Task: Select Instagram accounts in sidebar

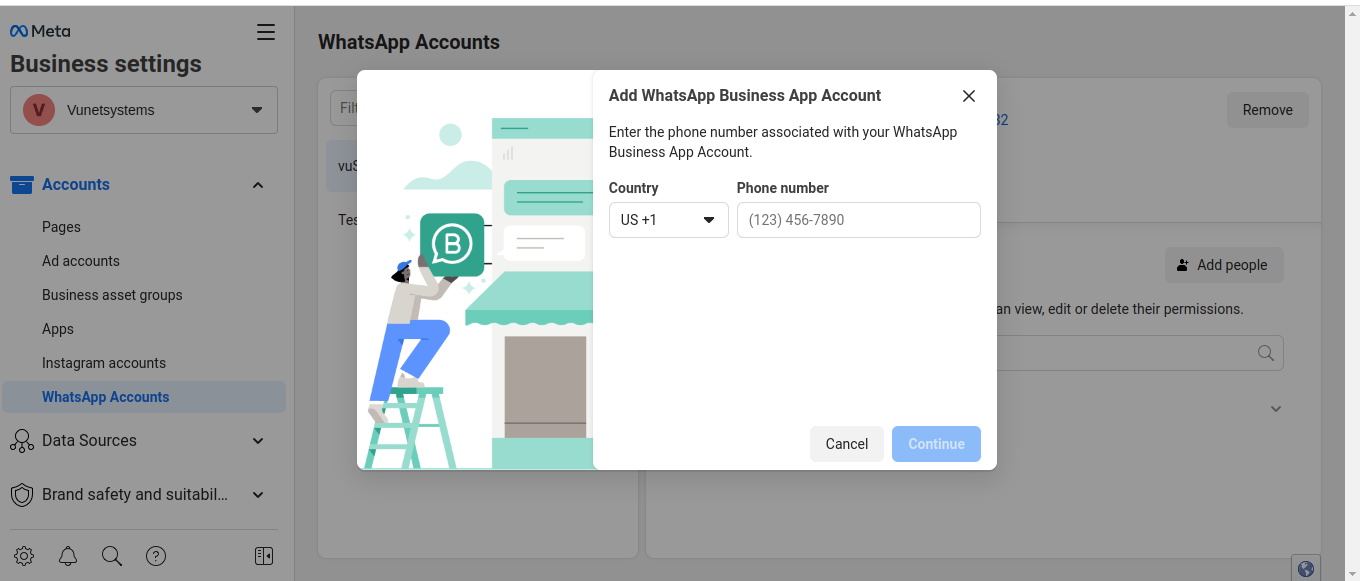Action: pos(104,363)
